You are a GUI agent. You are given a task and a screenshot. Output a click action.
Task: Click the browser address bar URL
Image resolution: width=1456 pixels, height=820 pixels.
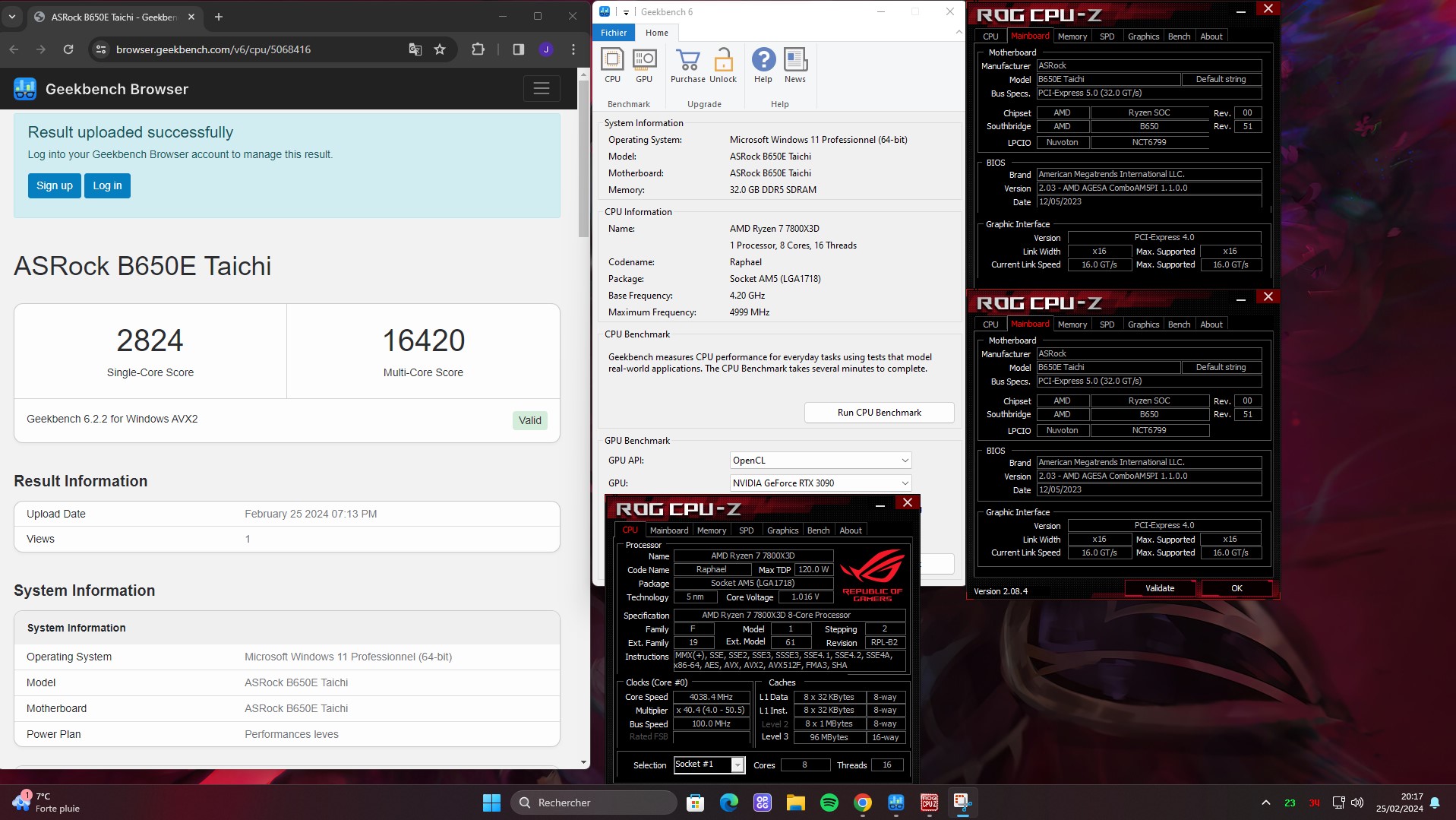(213, 49)
